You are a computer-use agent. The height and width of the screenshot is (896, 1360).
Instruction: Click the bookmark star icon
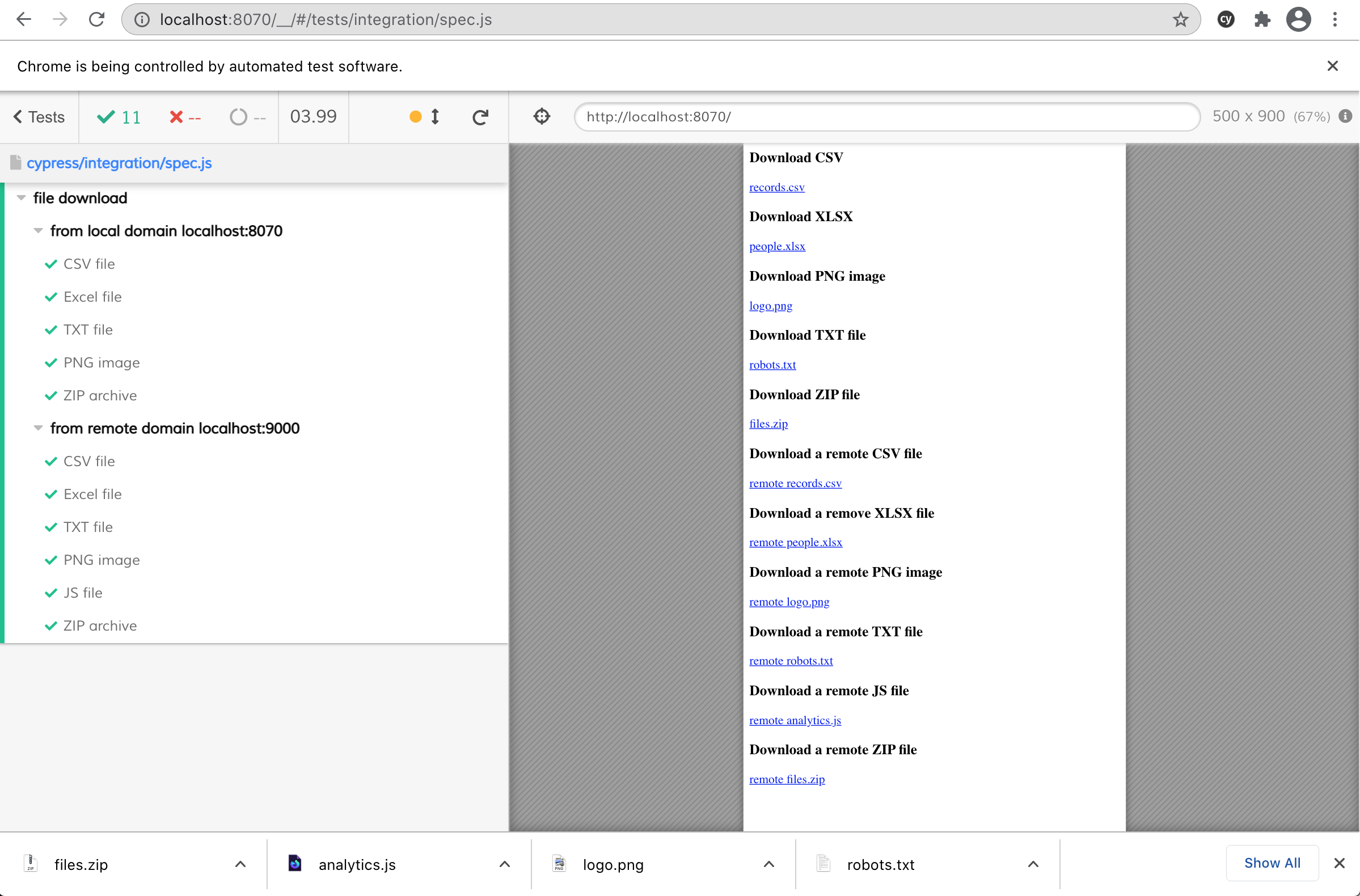[x=1179, y=19]
